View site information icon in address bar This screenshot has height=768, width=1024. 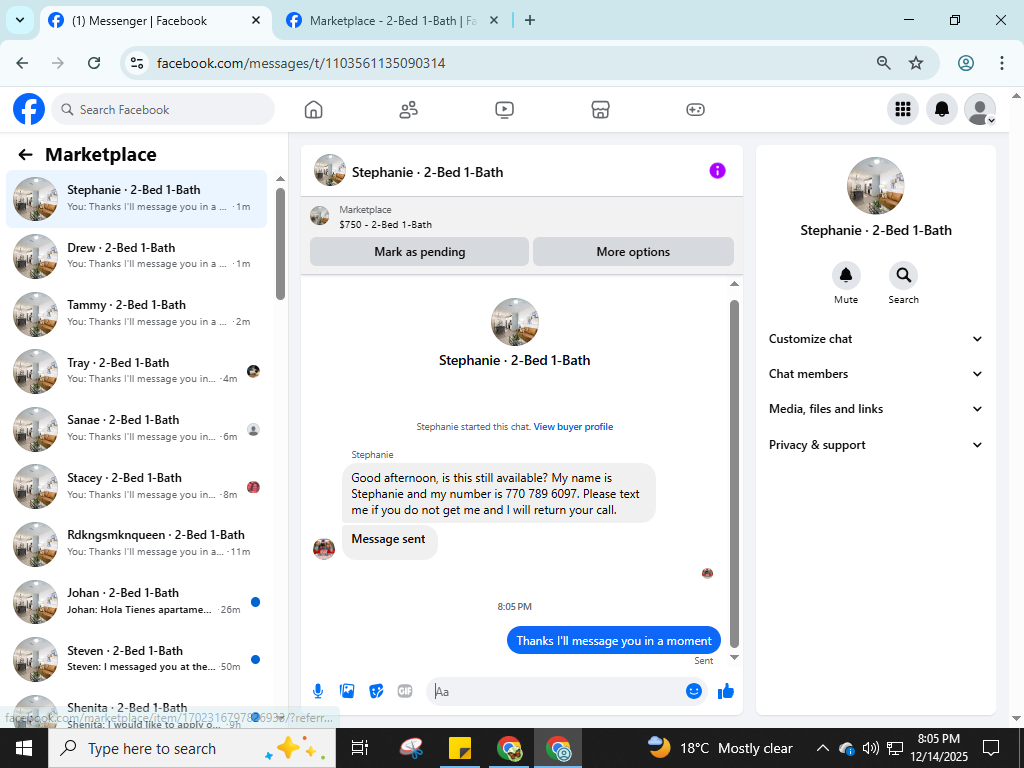pyautogui.click(x=136, y=63)
